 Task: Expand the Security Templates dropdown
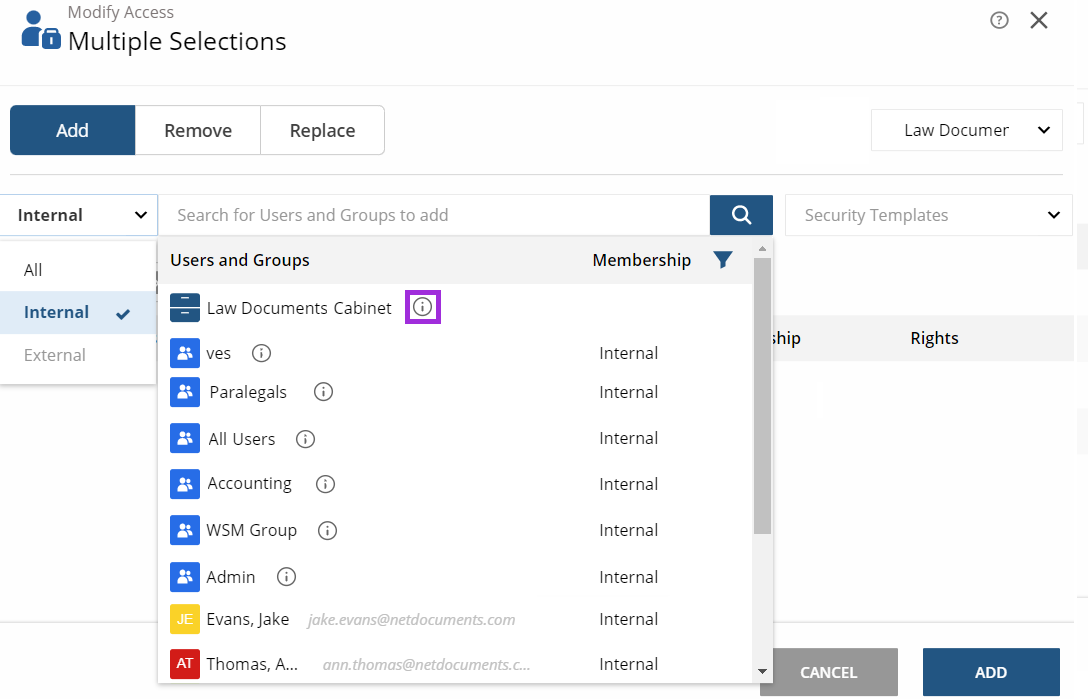click(x=928, y=215)
